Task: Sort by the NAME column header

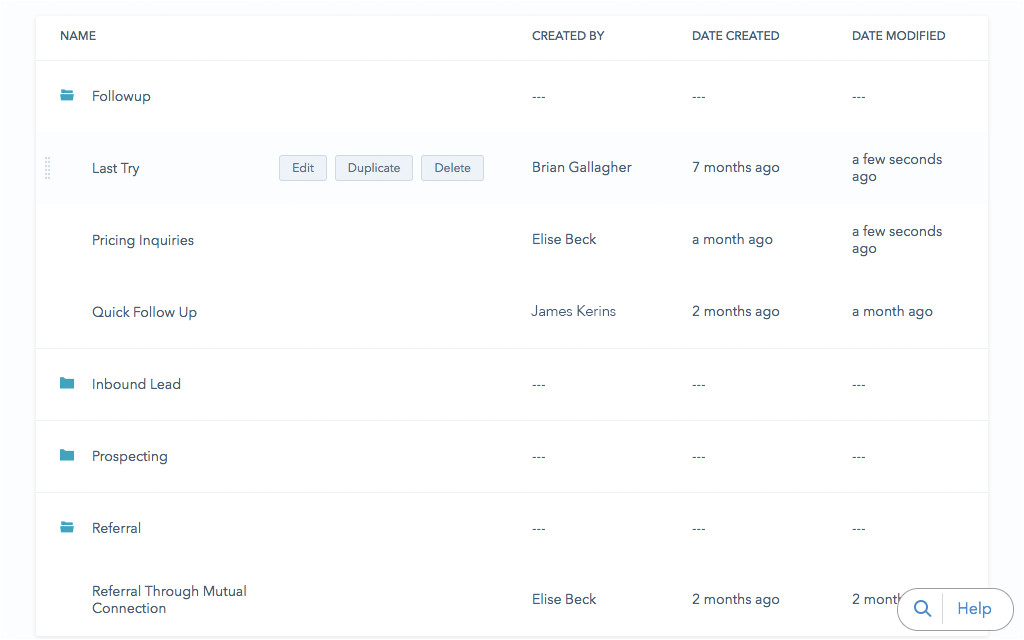Action: click(x=78, y=36)
